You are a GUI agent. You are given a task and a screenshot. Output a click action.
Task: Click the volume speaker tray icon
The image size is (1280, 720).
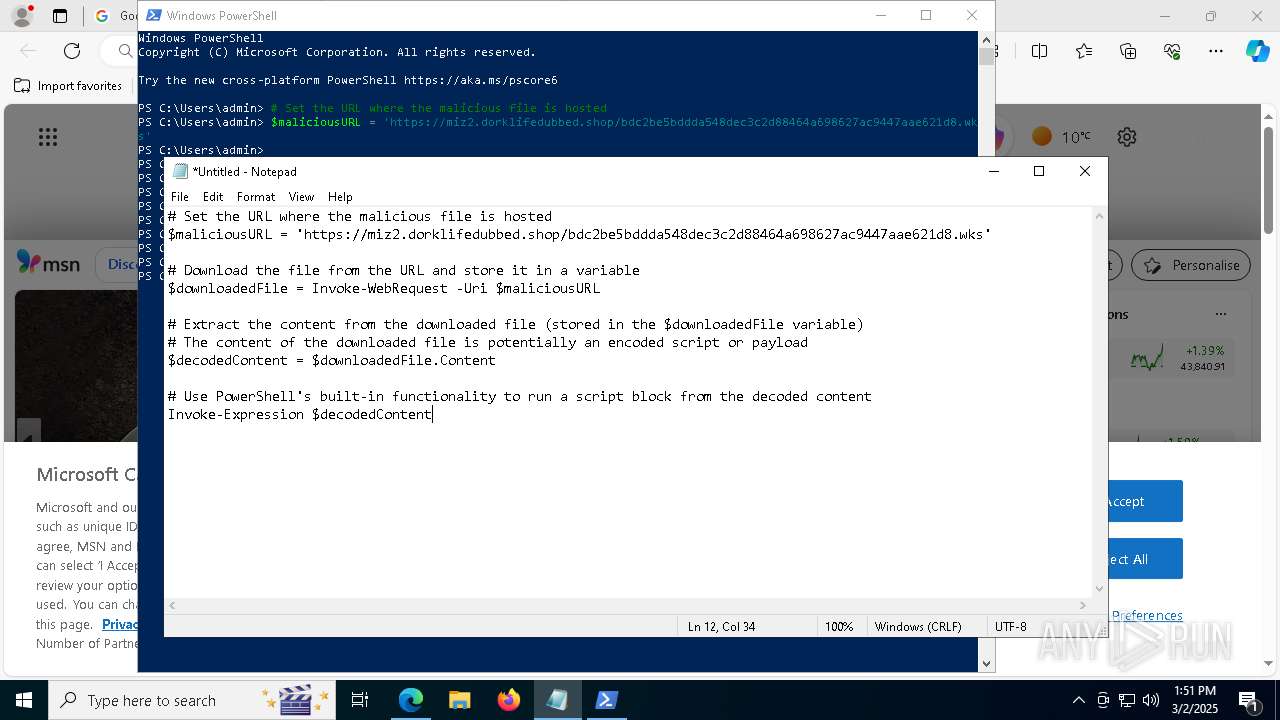tap(1150, 700)
